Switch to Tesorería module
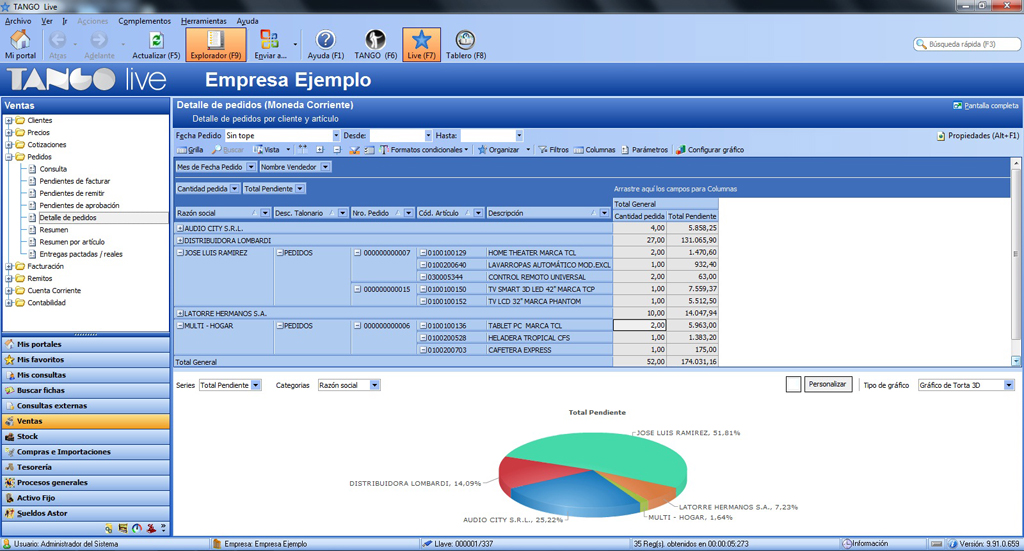Viewport: 1024px width, 551px height. coord(86,467)
